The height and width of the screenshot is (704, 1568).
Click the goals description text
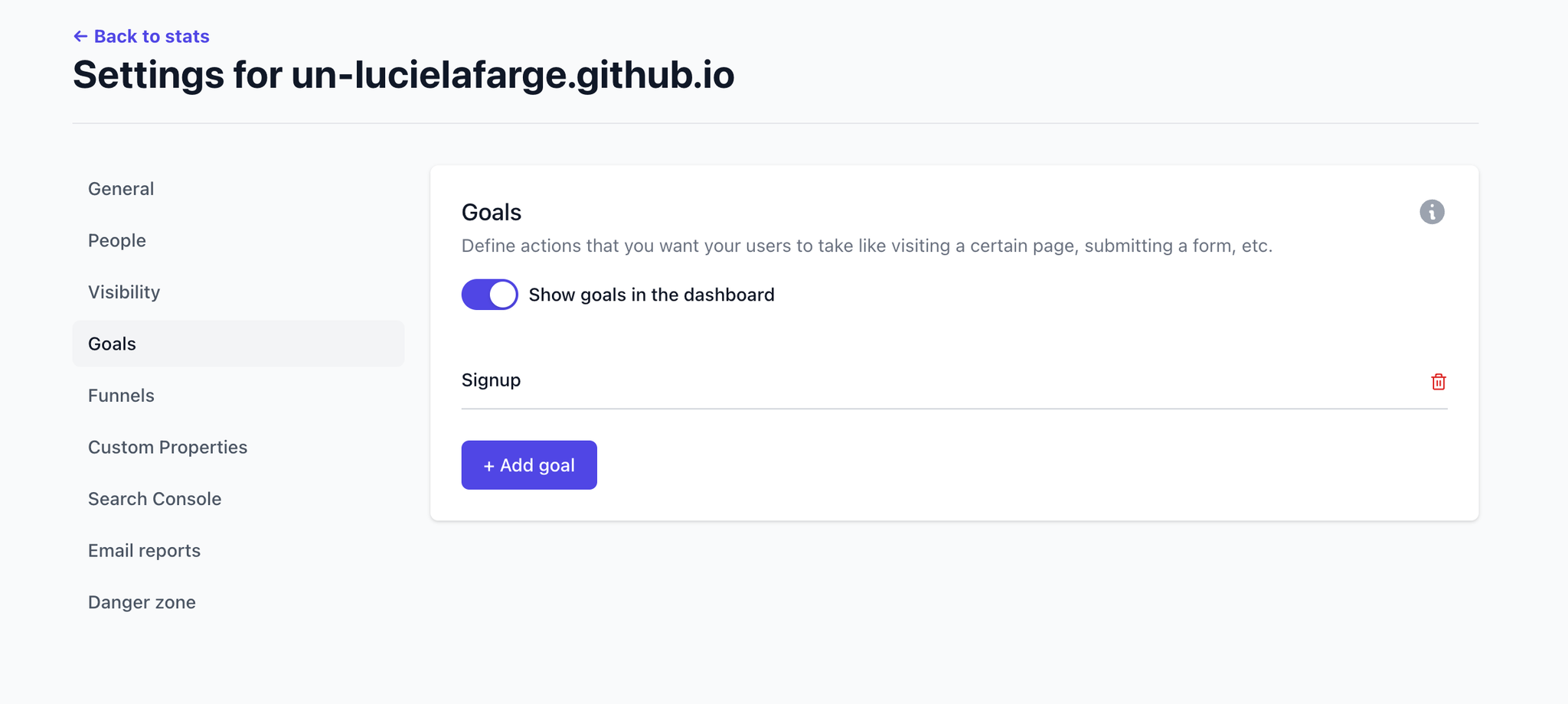coord(867,246)
